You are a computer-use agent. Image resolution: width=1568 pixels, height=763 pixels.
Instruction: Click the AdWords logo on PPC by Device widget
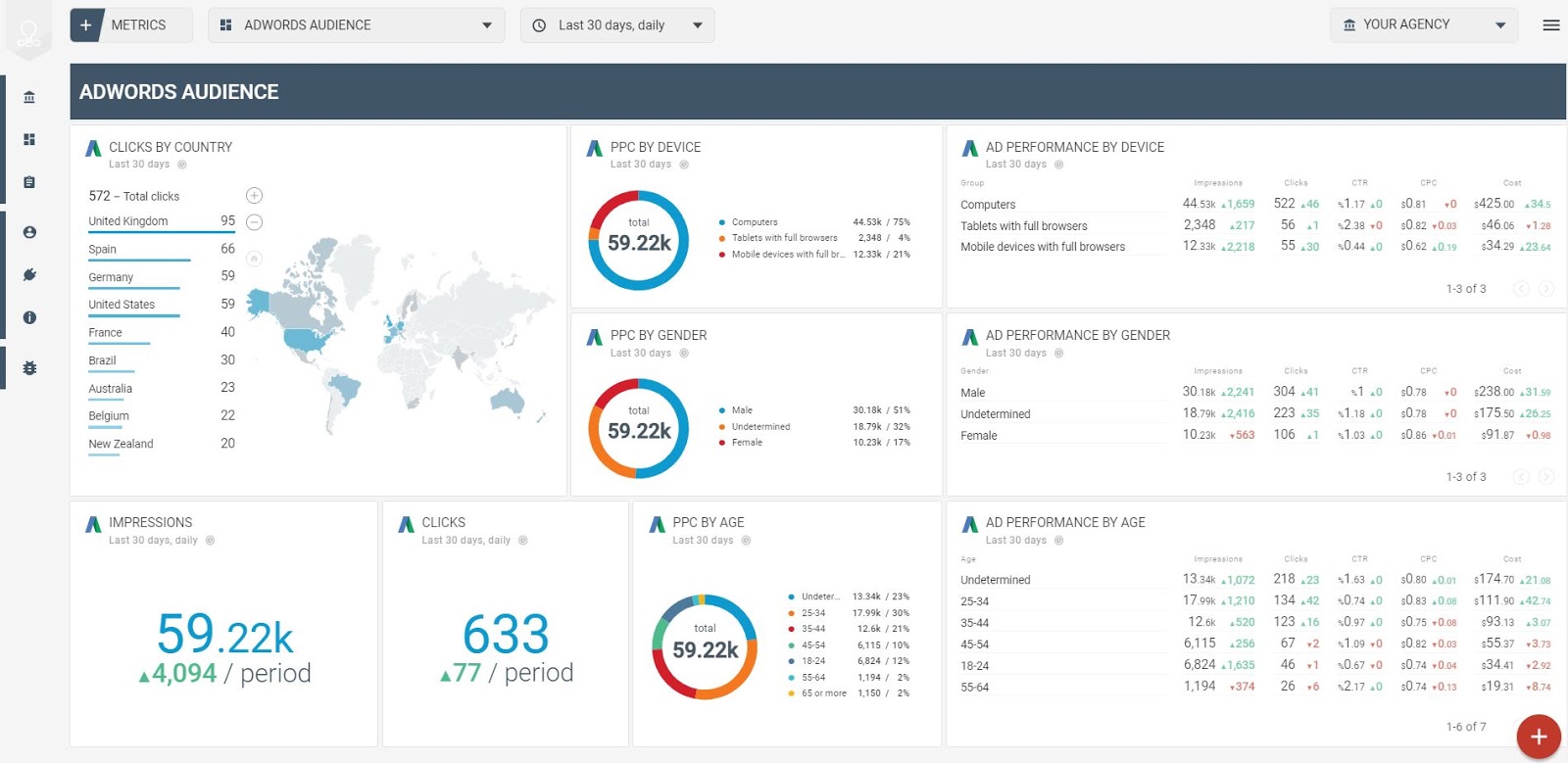(594, 148)
